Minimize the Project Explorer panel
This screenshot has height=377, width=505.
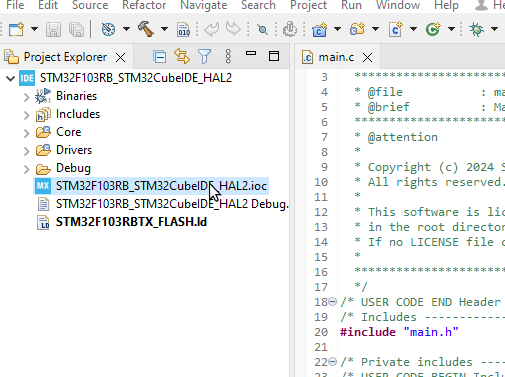coord(251,53)
